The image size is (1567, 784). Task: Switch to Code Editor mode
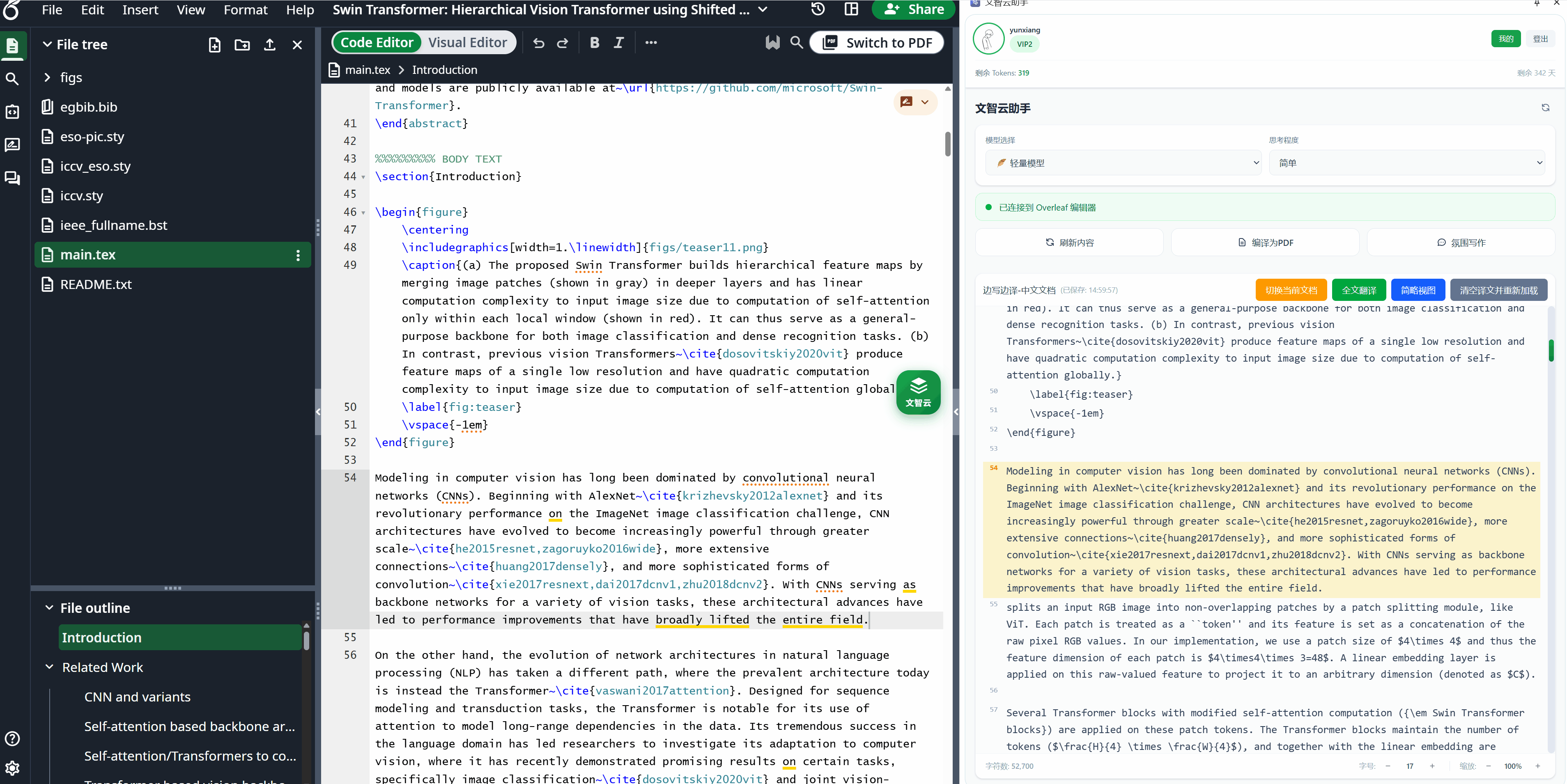pyautogui.click(x=377, y=43)
